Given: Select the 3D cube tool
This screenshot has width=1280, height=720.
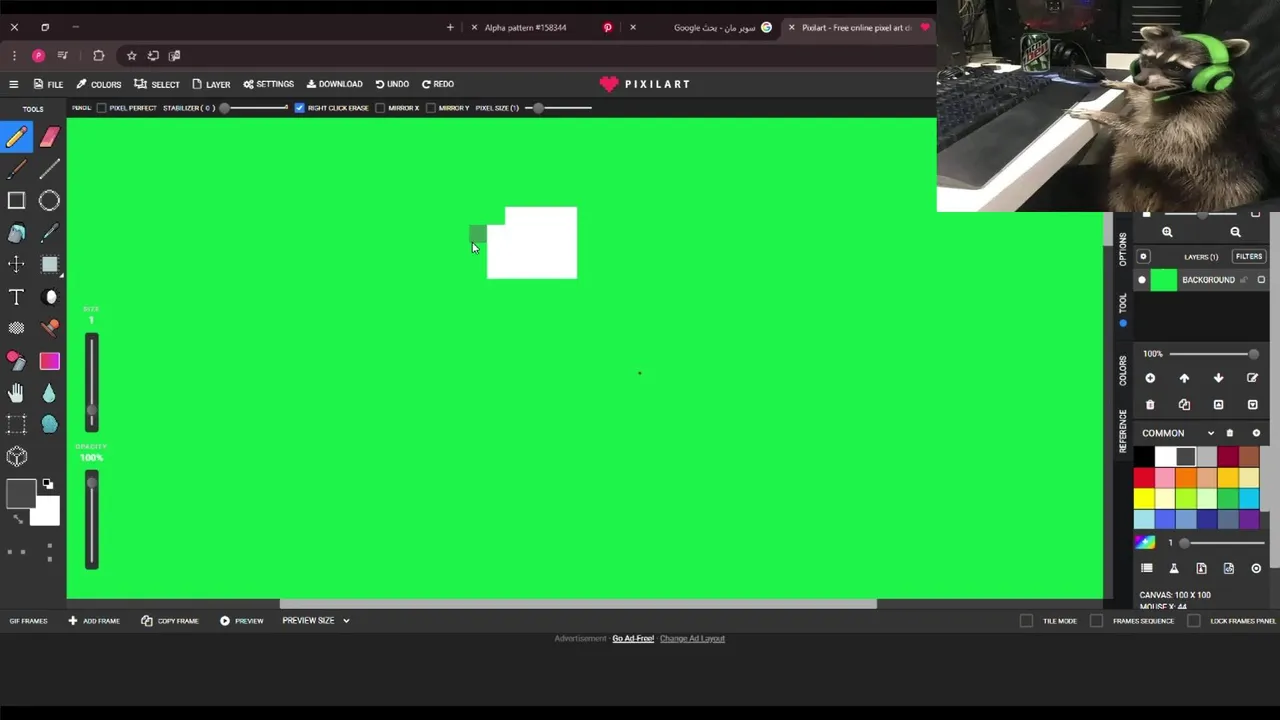Looking at the screenshot, I should click(x=16, y=457).
